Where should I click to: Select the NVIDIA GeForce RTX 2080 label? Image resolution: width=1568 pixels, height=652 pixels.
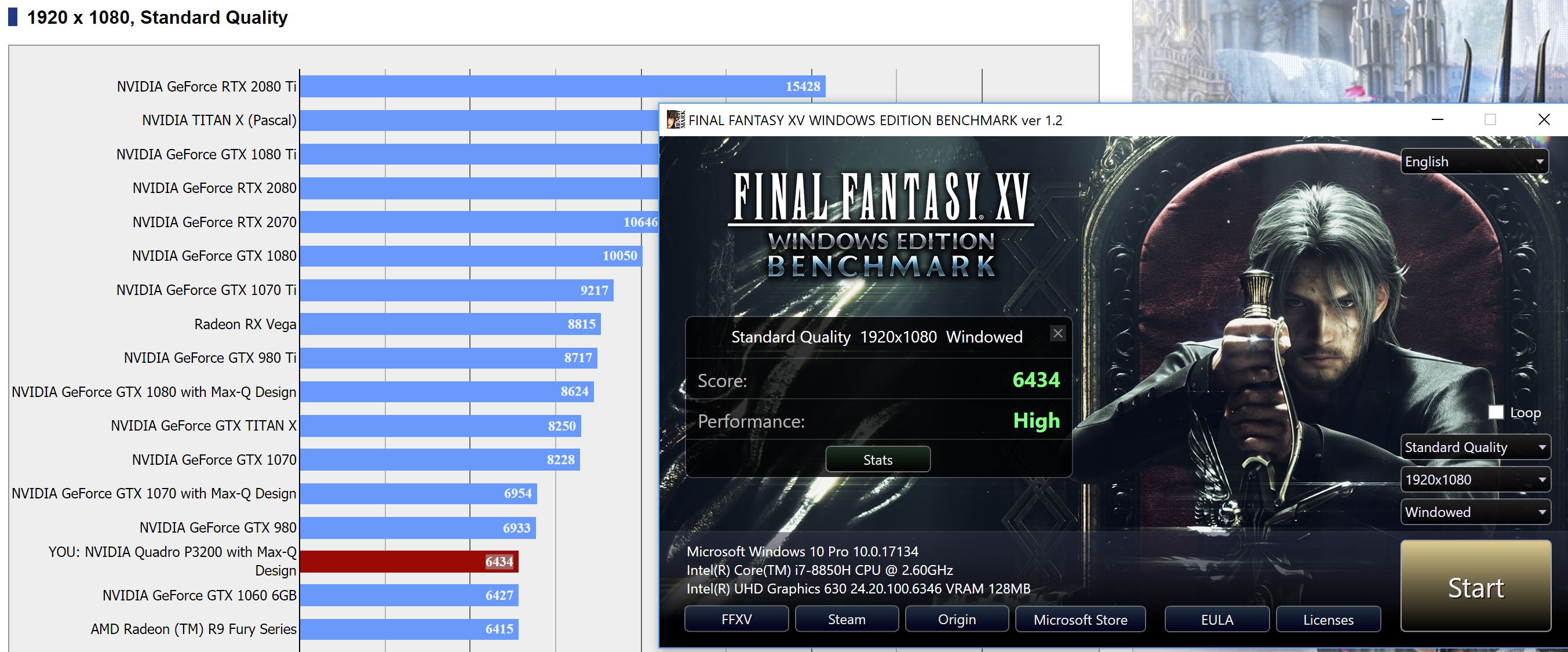[214, 188]
